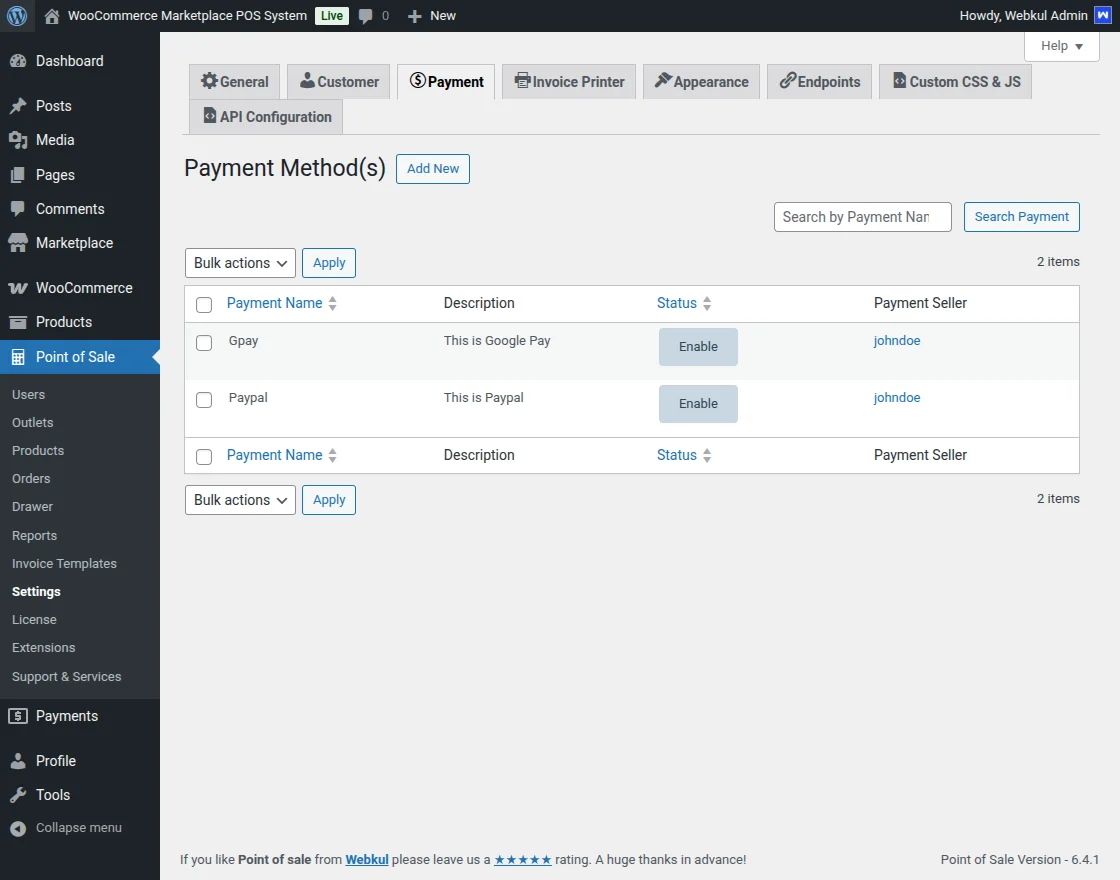Sort by the Payment Name column
The height and width of the screenshot is (880, 1120).
click(273, 302)
